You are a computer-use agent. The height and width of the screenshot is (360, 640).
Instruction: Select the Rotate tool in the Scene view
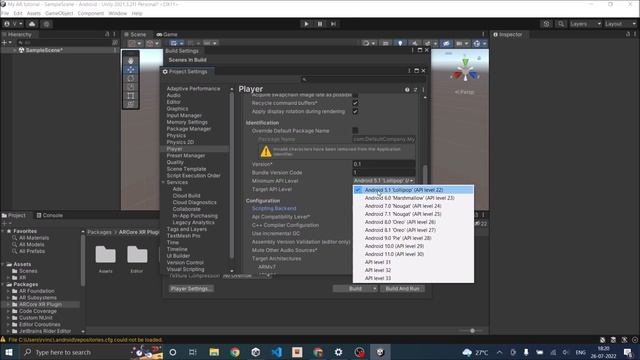tap(131, 78)
